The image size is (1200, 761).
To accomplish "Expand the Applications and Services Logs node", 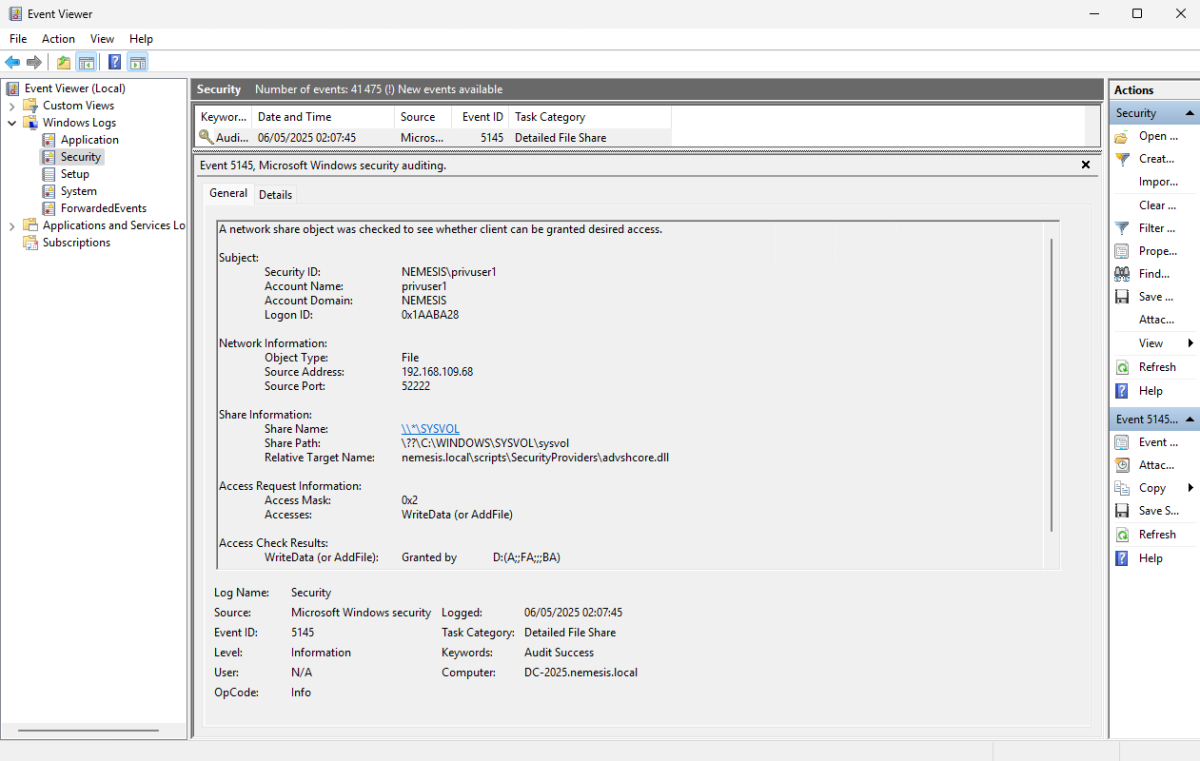I will point(10,225).
